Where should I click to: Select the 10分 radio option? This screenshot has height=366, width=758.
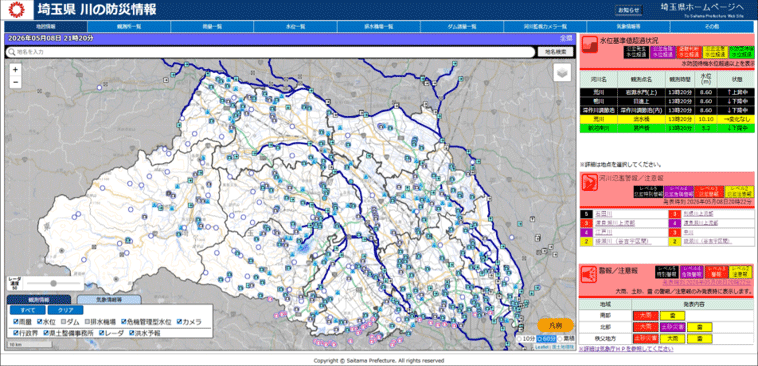point(520,338)
